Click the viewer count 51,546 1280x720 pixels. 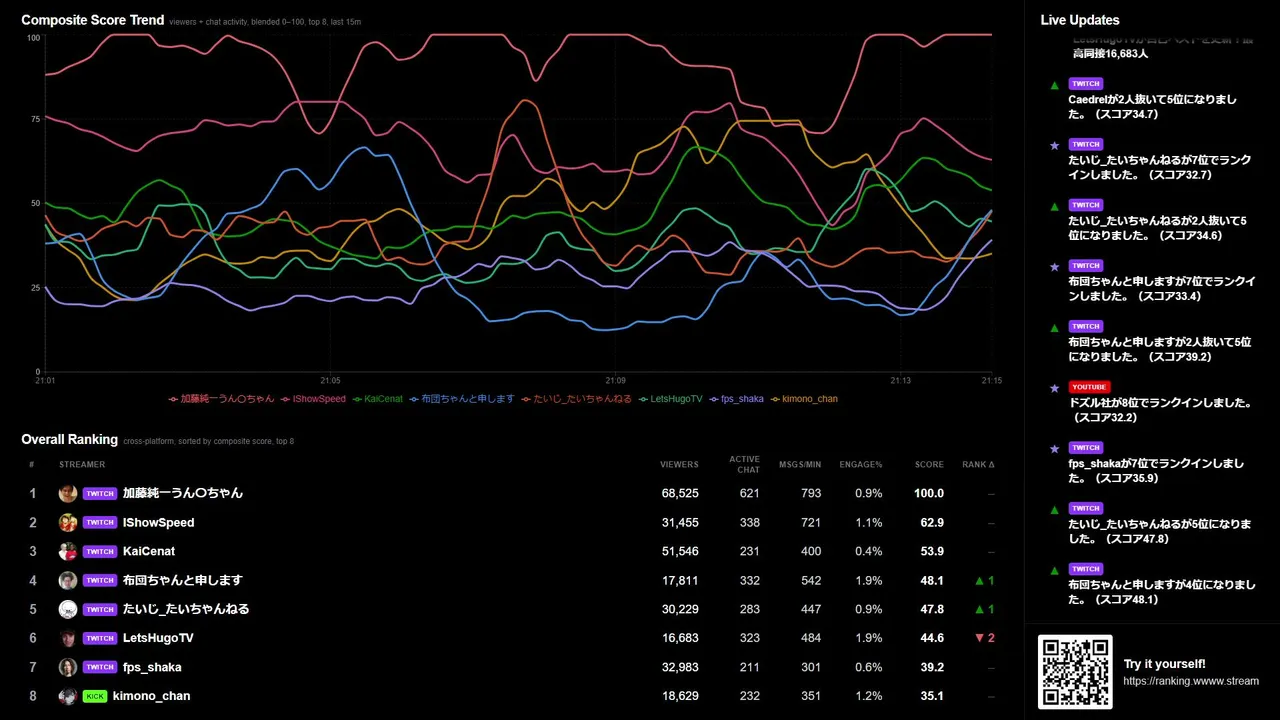(680, 551)
